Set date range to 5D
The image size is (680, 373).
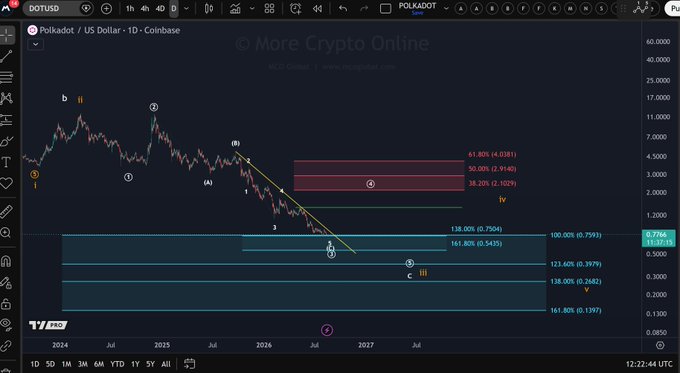[50, 364]
